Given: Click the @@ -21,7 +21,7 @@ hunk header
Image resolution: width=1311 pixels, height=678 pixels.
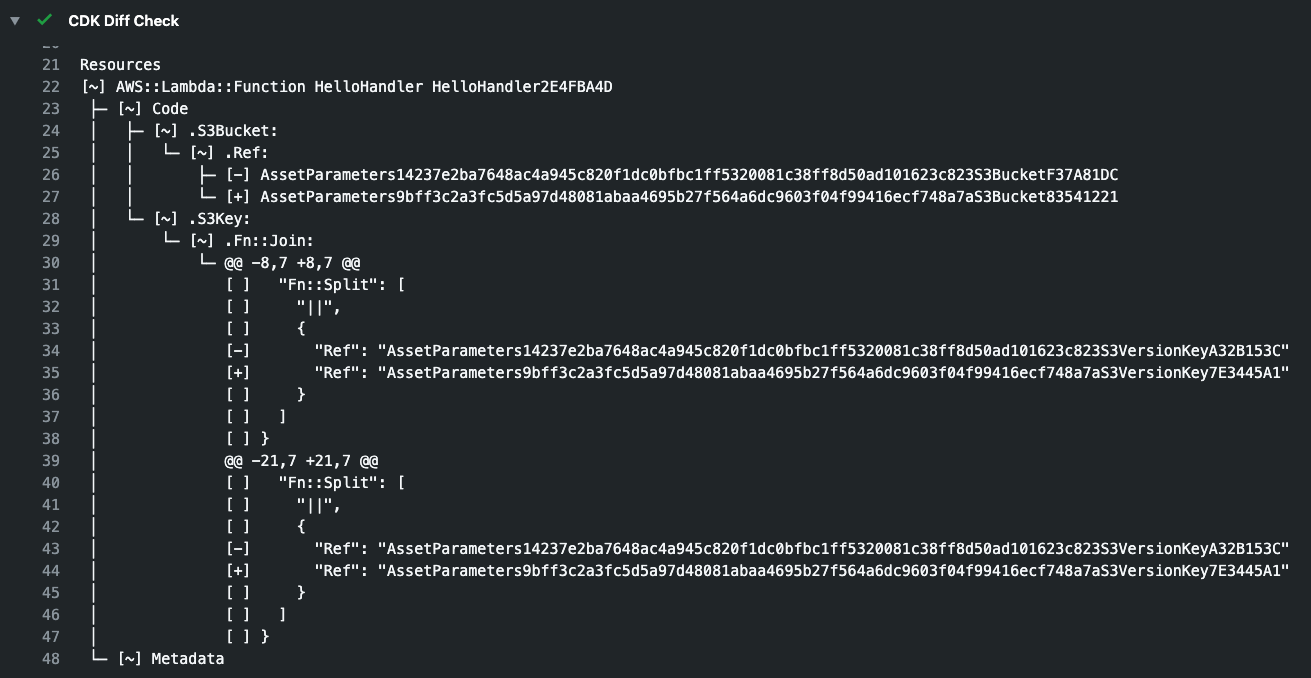Looking at the screenshot, I should tap(301, 461).
